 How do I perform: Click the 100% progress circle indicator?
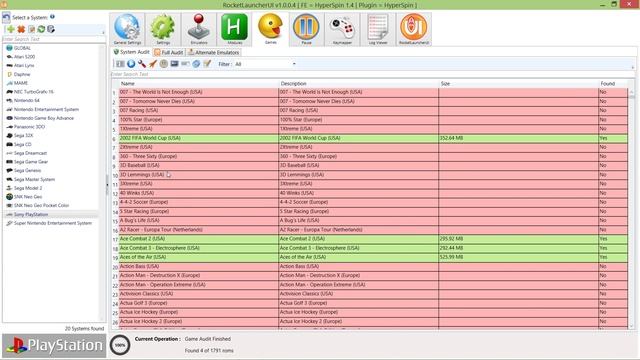[x=120, y=345]
